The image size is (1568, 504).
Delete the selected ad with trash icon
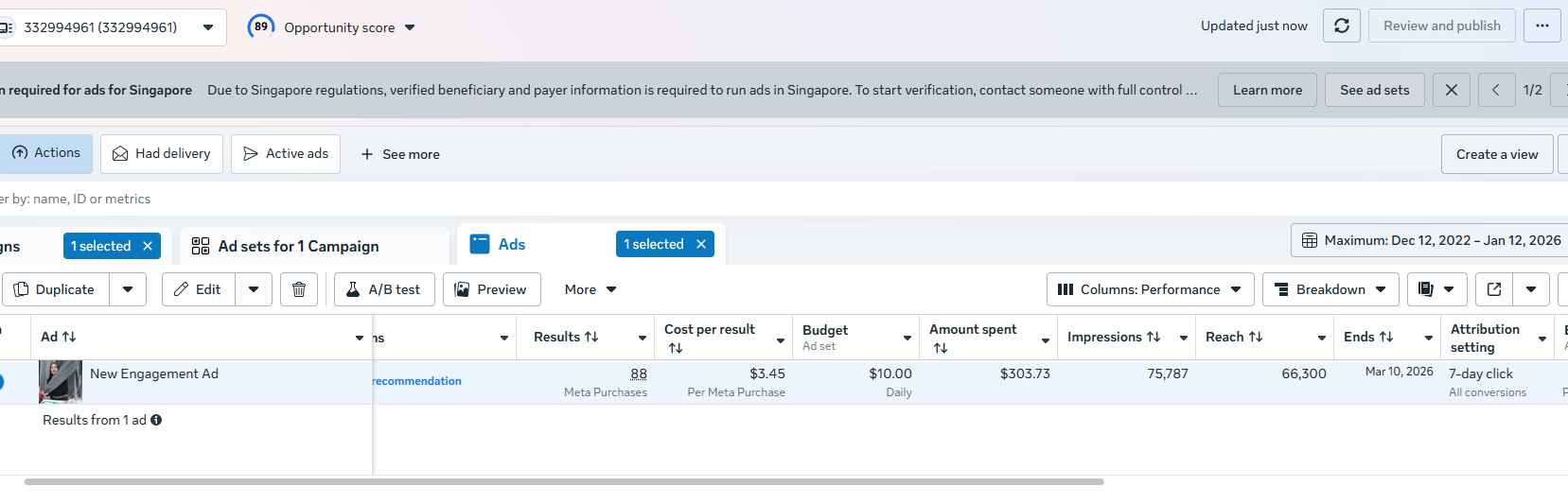pos(299,289)
